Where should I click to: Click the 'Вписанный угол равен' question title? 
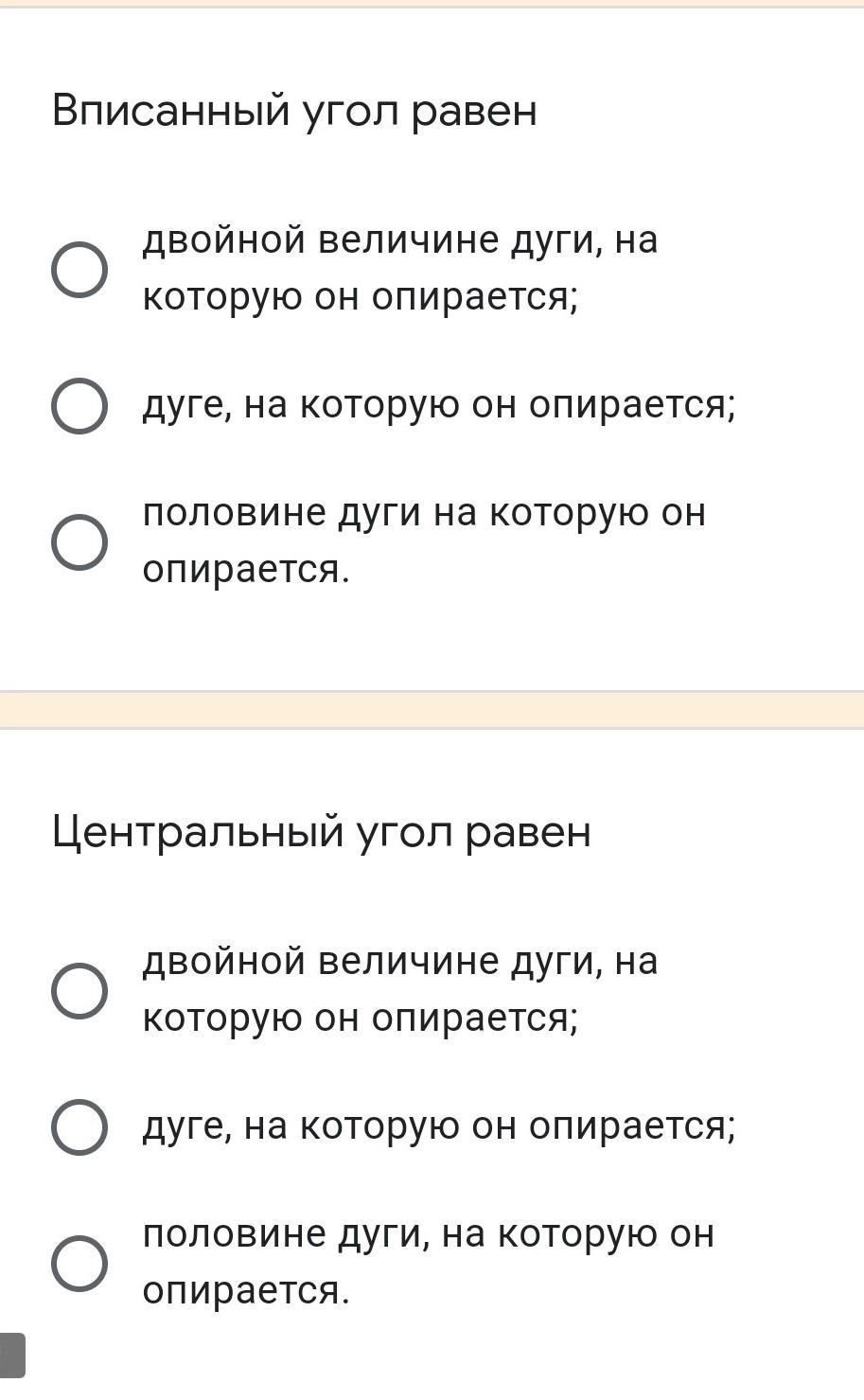coord(294,111)
